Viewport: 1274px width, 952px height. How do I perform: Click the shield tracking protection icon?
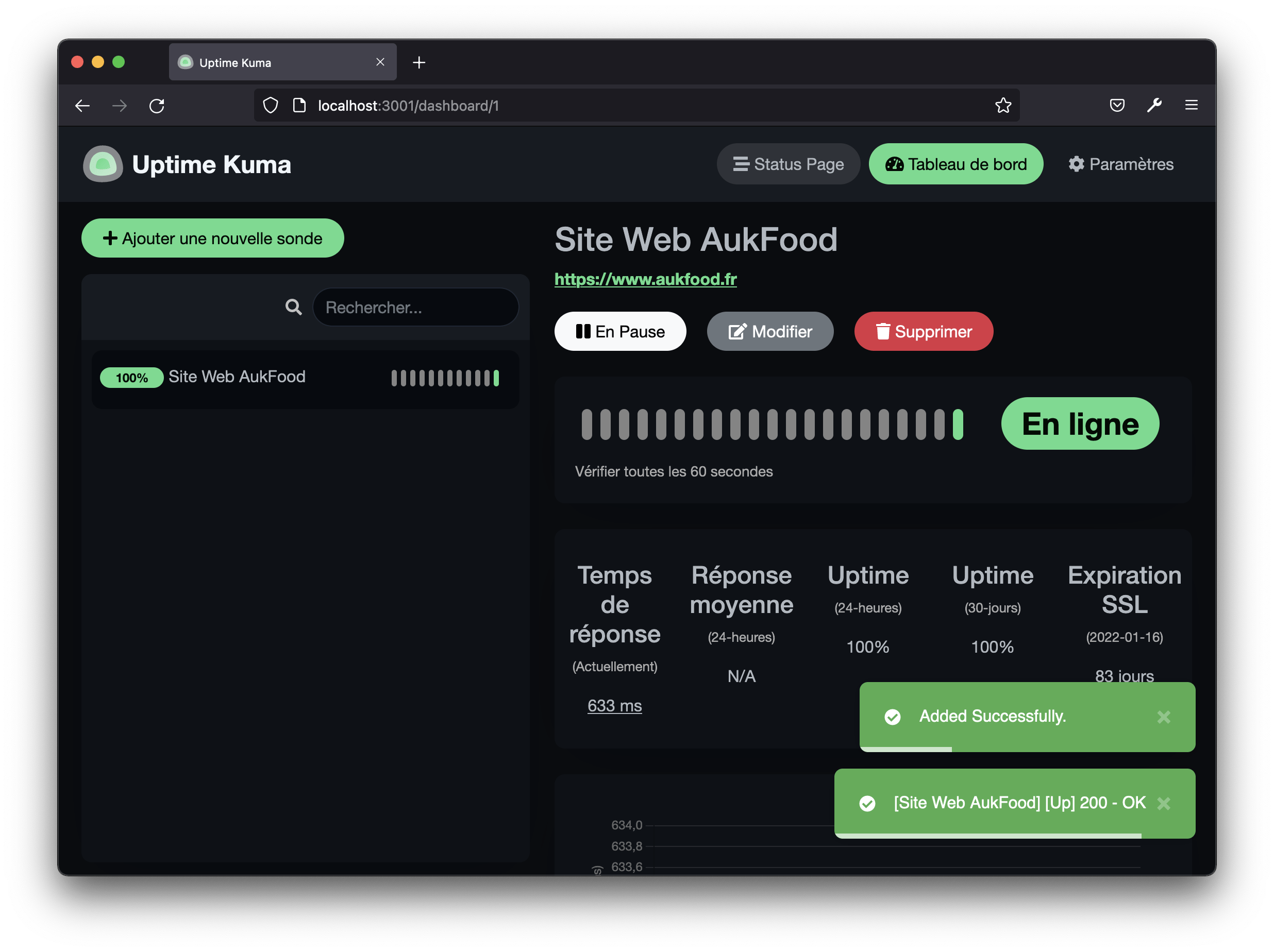click(x=270, y=105)
